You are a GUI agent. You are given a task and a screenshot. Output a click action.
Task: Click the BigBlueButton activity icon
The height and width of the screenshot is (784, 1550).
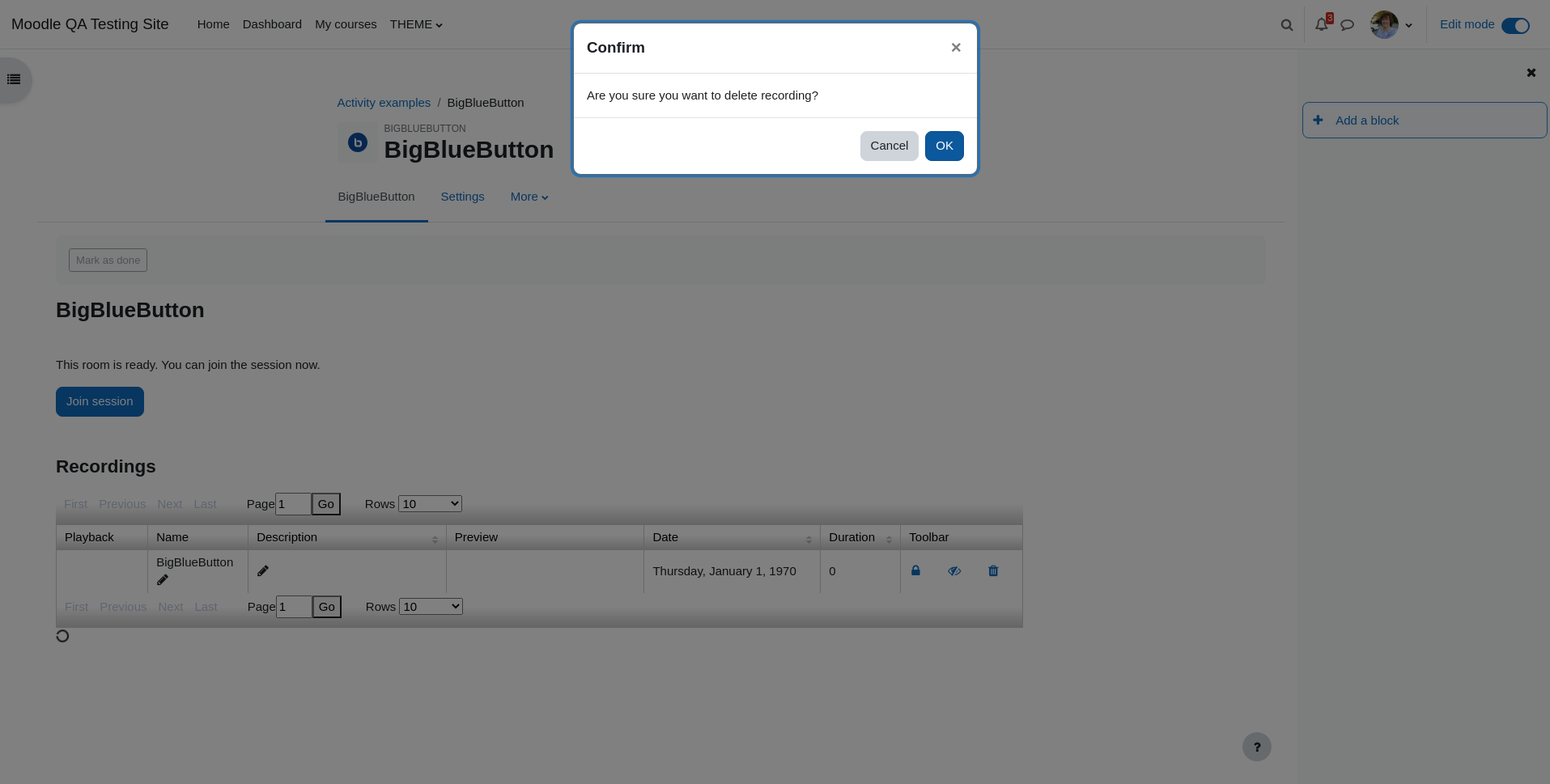click(x=358, y=143)
